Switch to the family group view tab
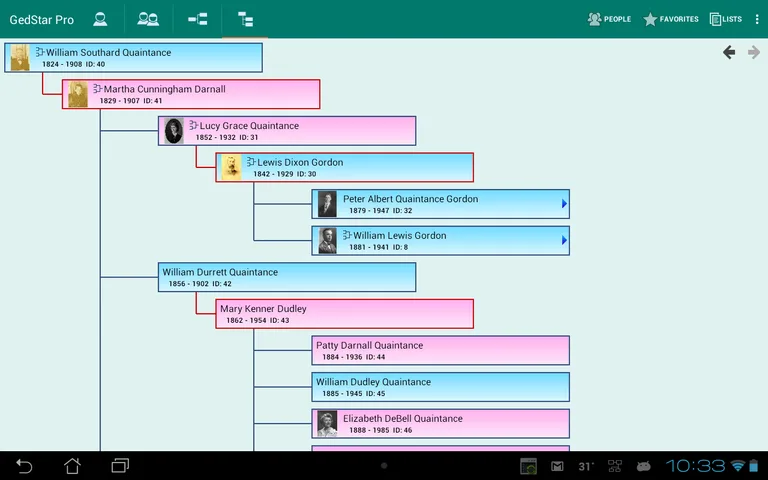Viewport: 768px width, 480px height. (148, 19)
